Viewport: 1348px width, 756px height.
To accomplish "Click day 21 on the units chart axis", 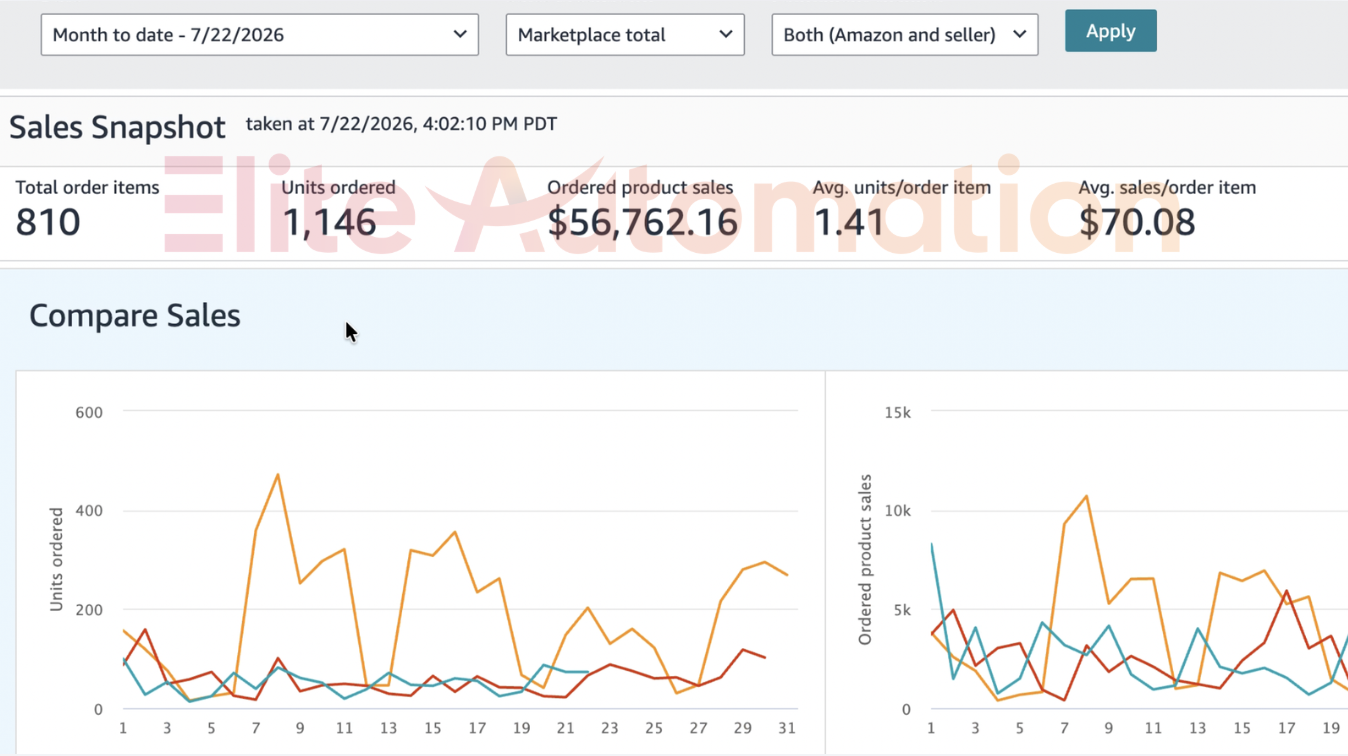I will point(566,728).
